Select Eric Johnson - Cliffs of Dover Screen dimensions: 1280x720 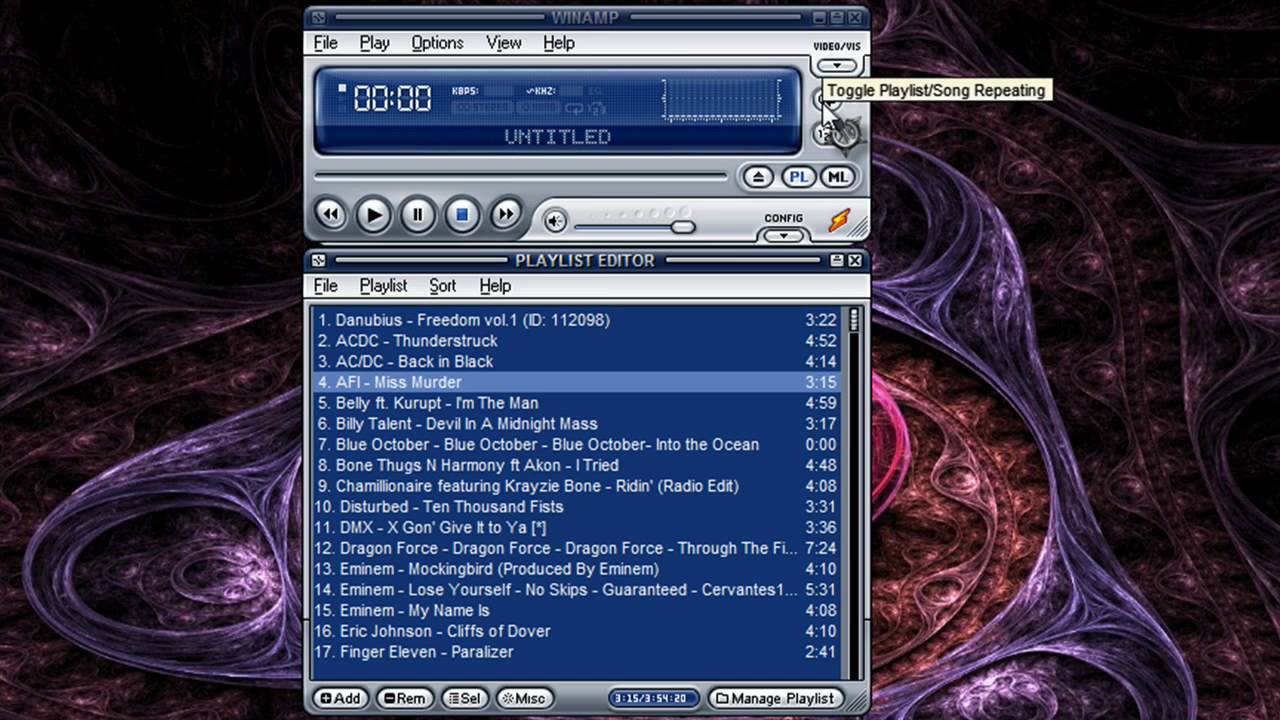[577, 631]
